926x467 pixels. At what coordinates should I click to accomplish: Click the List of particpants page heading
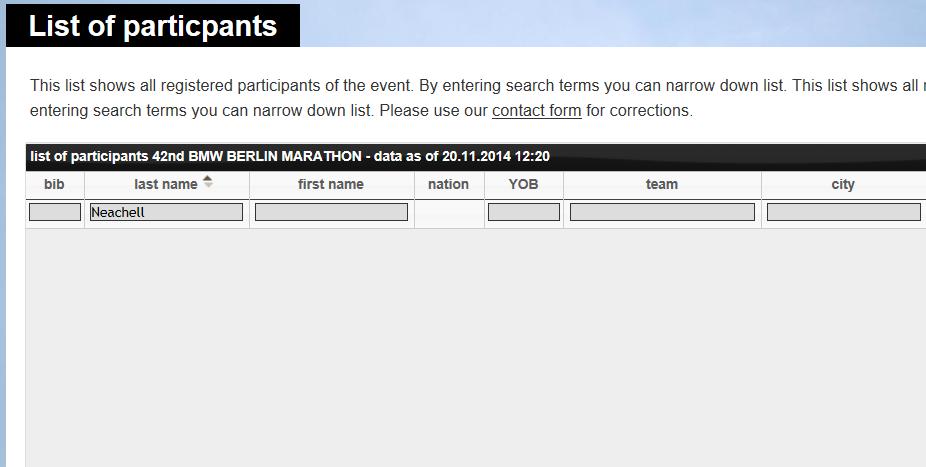153,25
